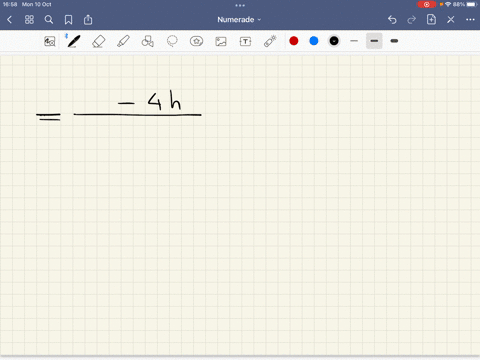Viewport: 480px width, 360px height.
Task: Select the thinnest stroke width
Action: tap(354, 41)
